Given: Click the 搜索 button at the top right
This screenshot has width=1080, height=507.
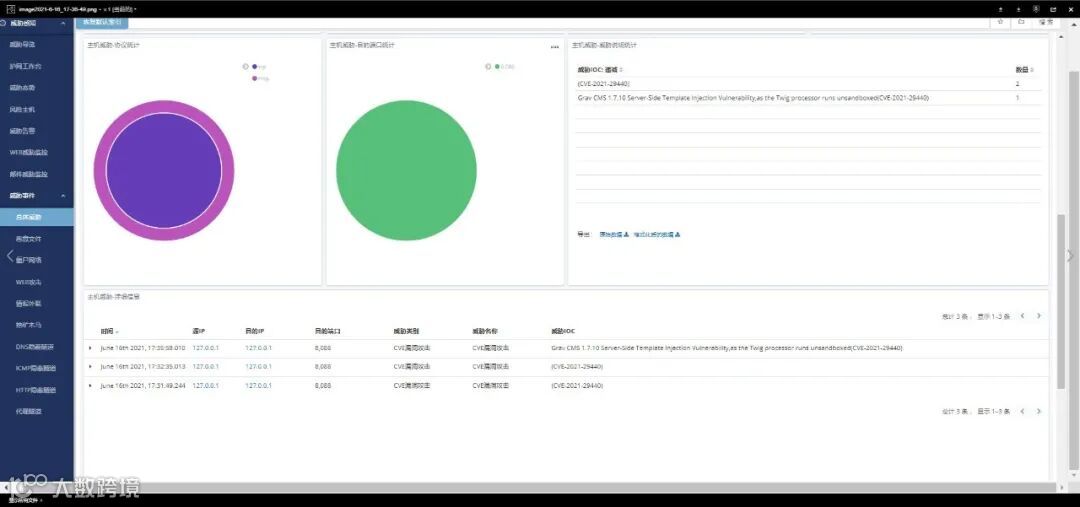Looking at the screenshot, I should point(1046,22).
